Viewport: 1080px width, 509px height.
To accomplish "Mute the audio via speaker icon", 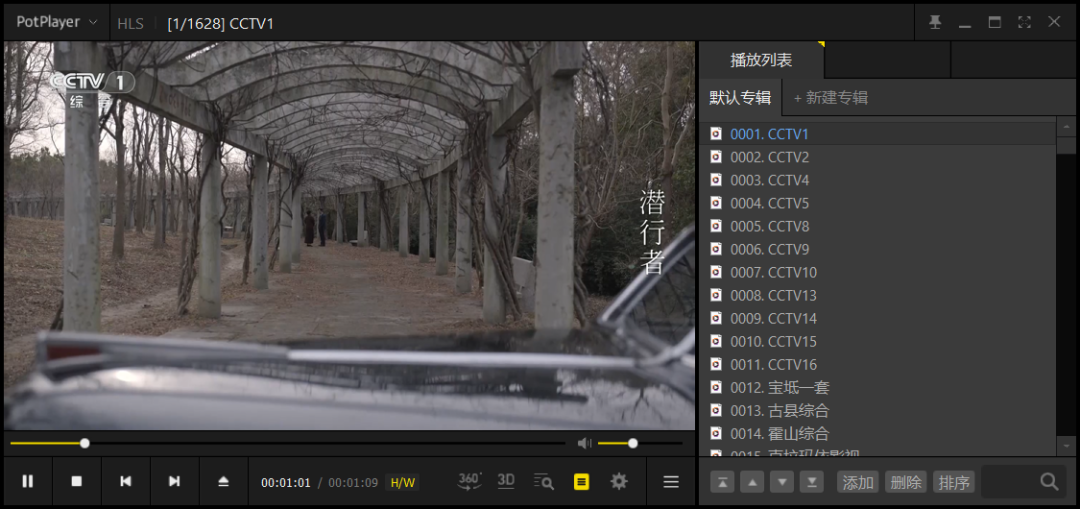I will click(585, 443).
